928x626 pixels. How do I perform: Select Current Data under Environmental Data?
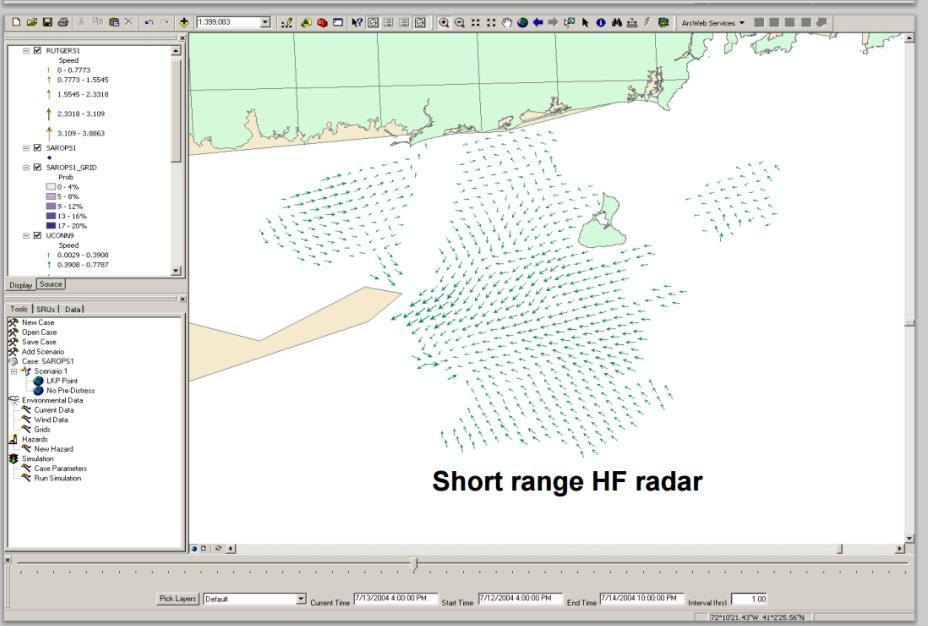(x=54, y=410)
